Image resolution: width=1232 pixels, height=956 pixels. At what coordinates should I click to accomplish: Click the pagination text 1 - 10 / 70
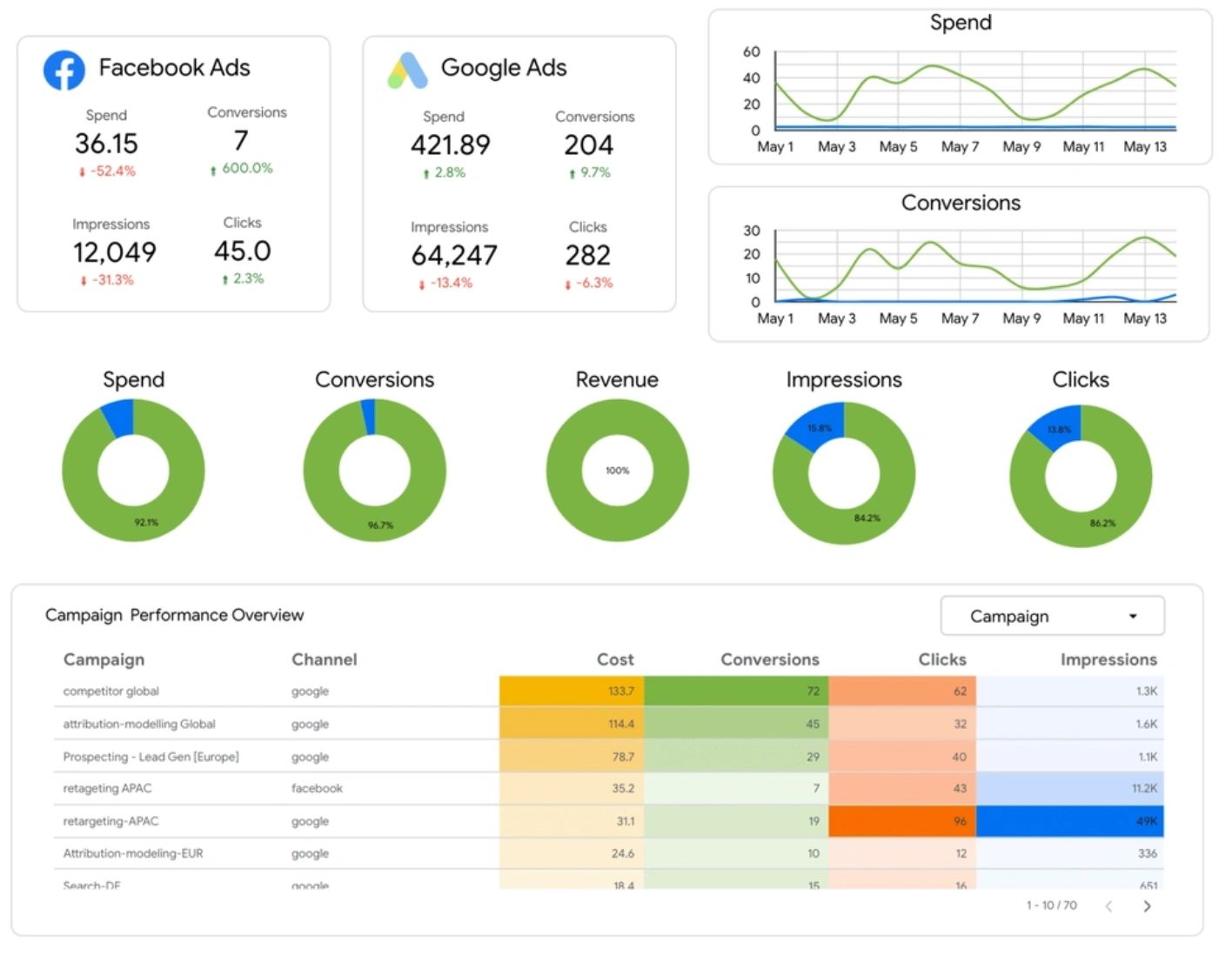tap(1051, 906)
